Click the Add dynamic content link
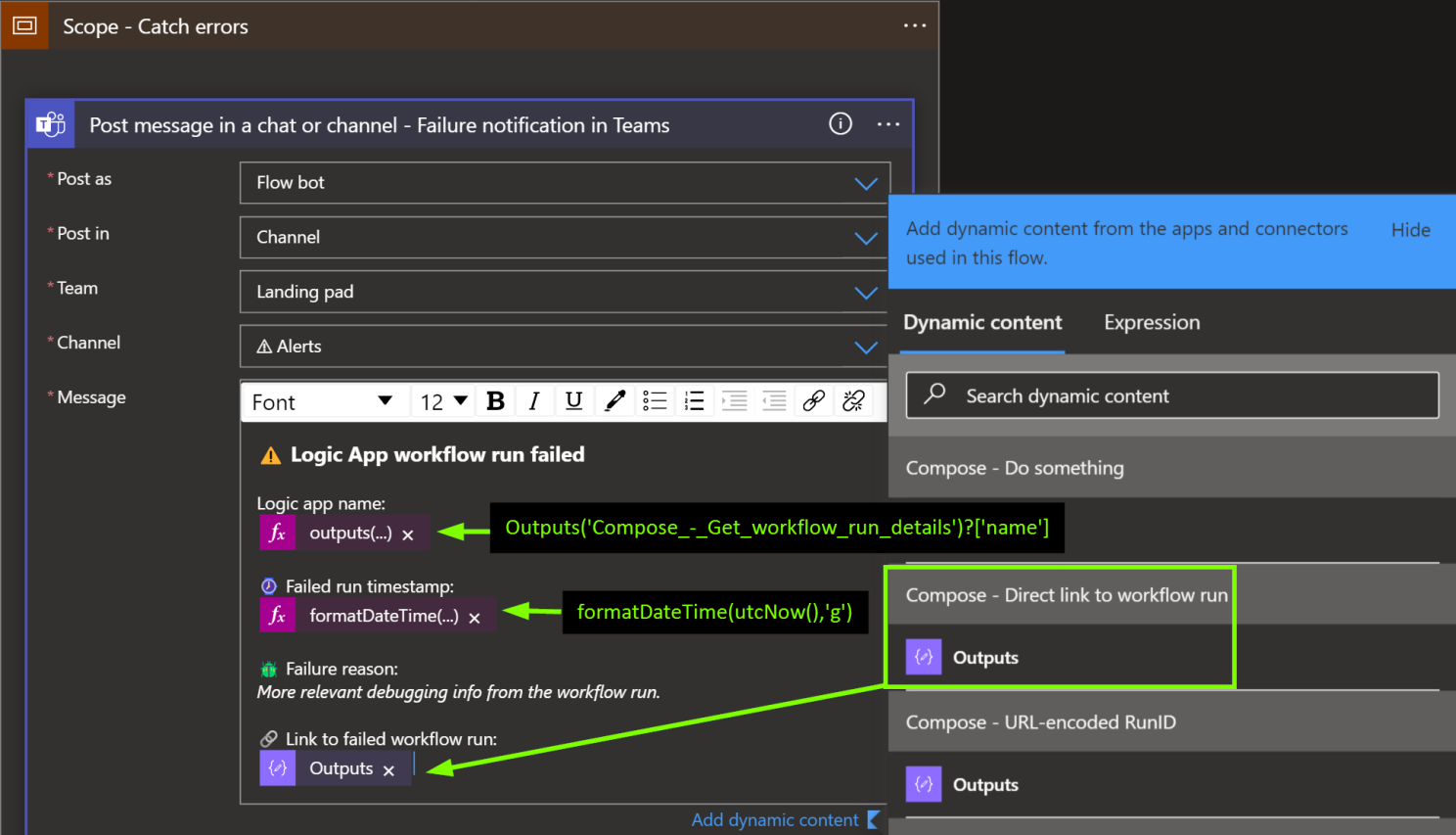This screenshot has width=1456, height=835. (x=775, y=820)
